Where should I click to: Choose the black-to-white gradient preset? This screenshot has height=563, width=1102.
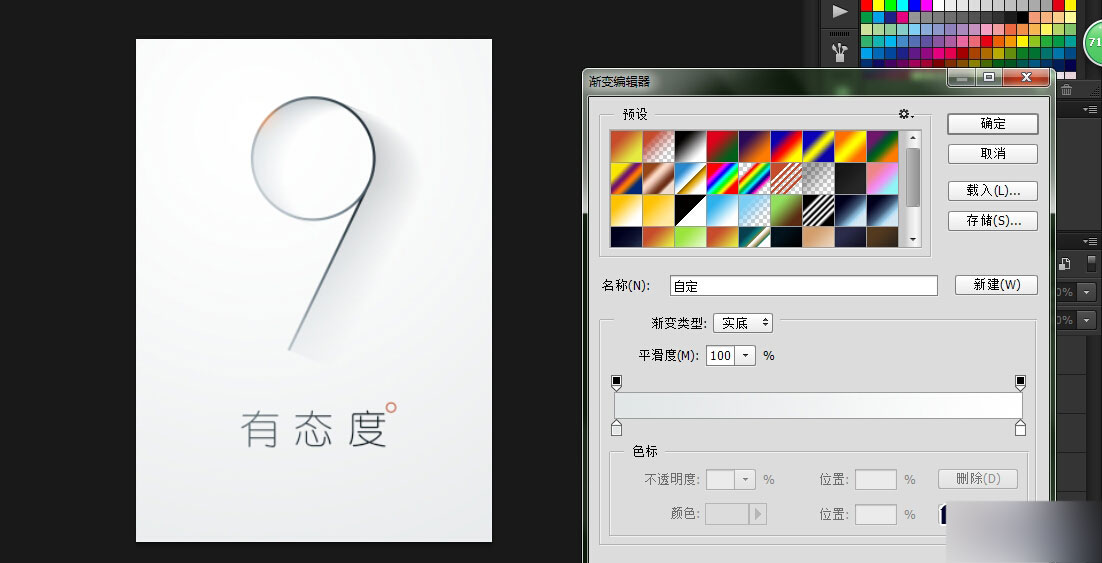(690, 146)
